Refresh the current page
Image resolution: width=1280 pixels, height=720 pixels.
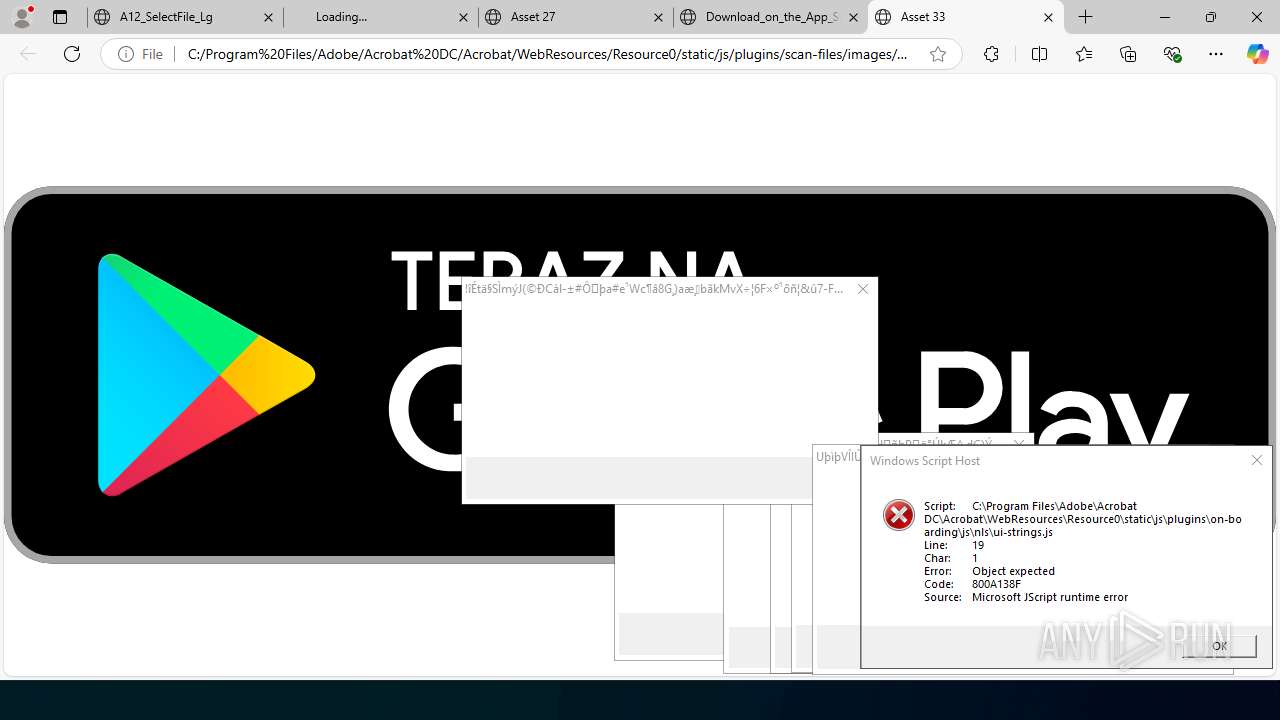[x=72, y=54]
